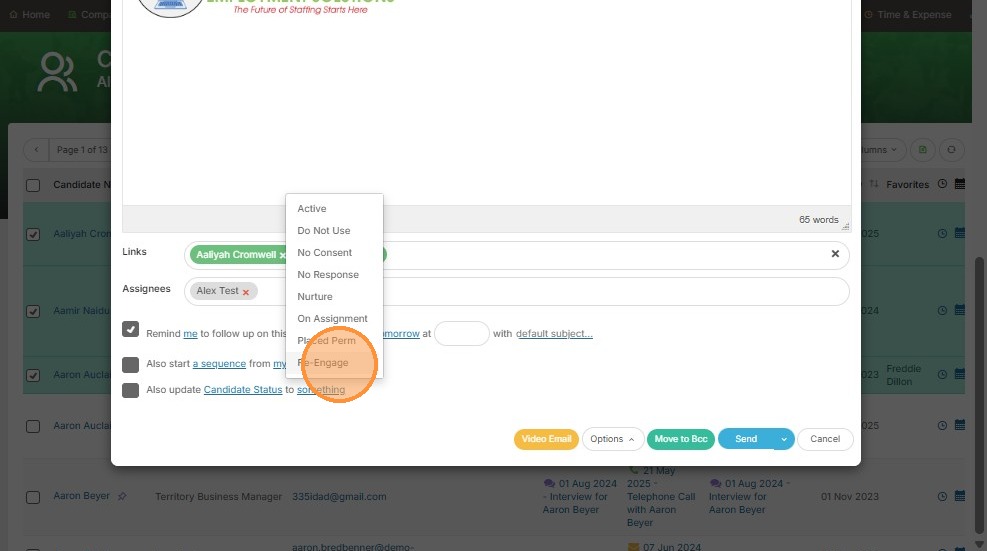Go to previous page arrow
This screenshot has width=987, height=551.
point(36,150)
